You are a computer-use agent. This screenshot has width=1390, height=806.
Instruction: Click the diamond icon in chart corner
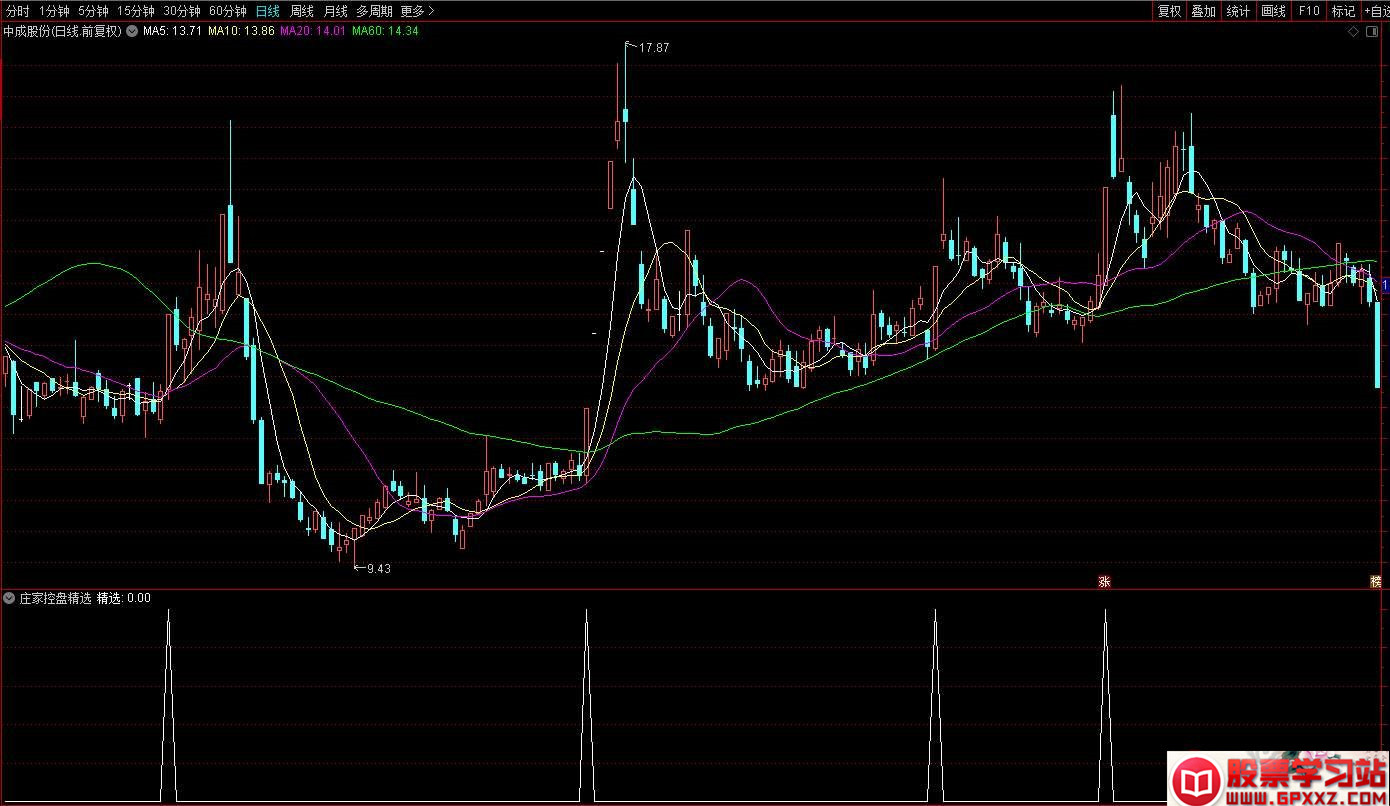(1354, 32)
